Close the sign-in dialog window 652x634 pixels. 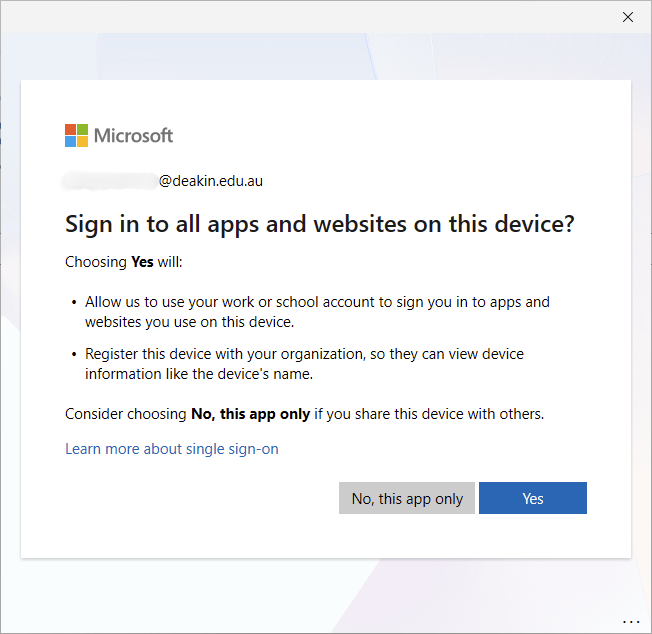628,17
